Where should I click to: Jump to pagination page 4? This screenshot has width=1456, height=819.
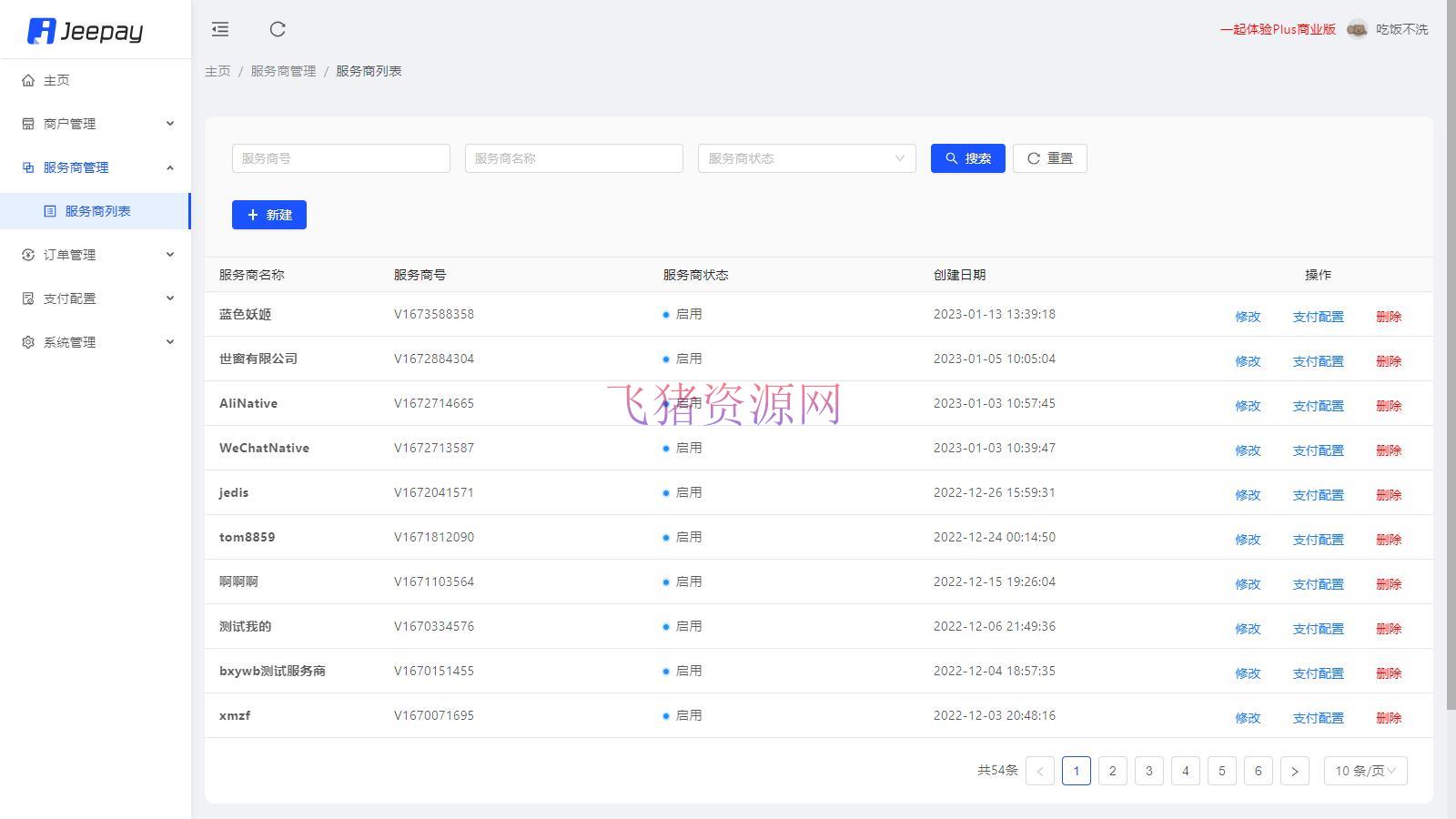point(1185,770)
